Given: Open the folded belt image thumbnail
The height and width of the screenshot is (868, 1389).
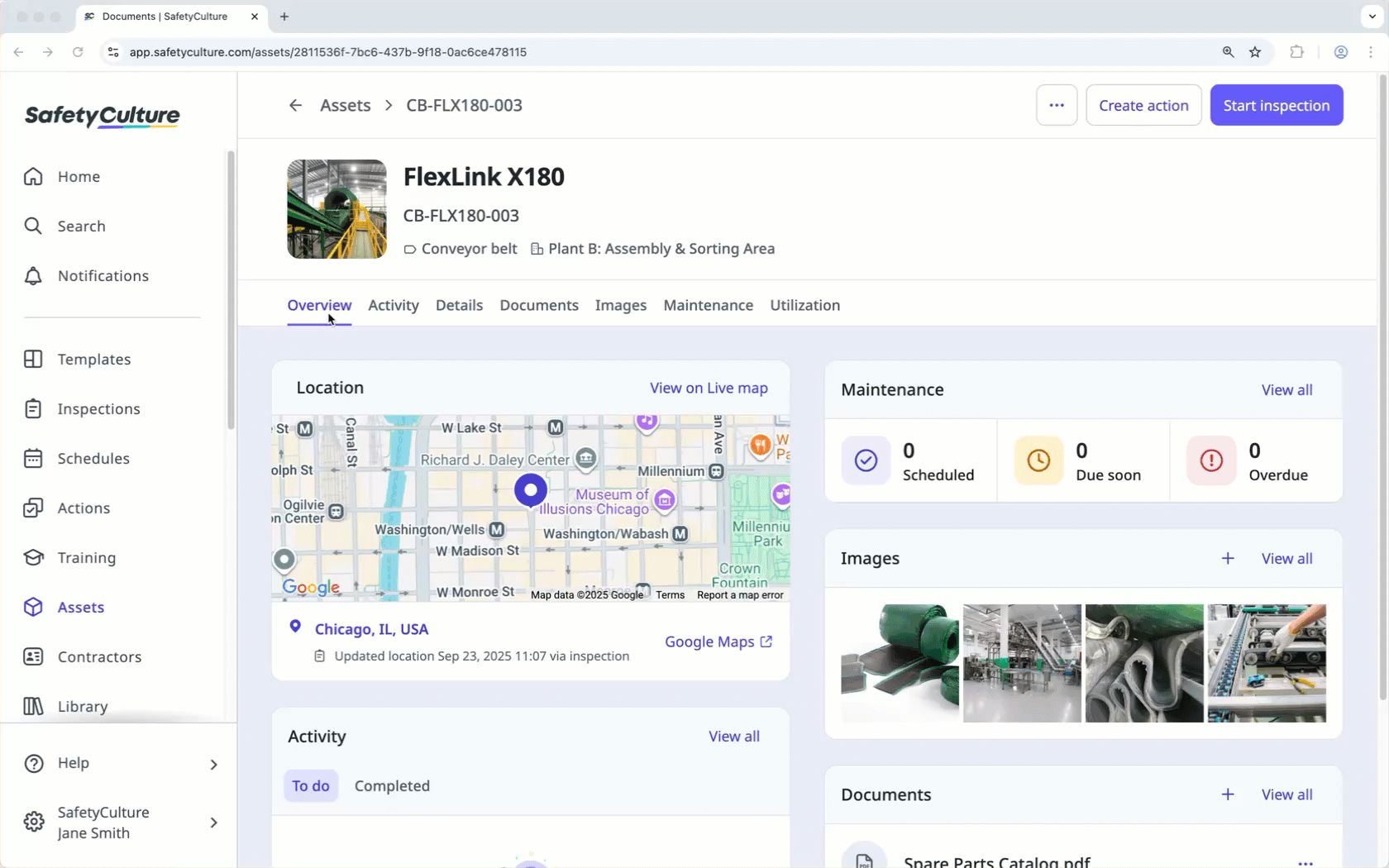Looking at the screenshot, I should click(x=1144, y=663).
